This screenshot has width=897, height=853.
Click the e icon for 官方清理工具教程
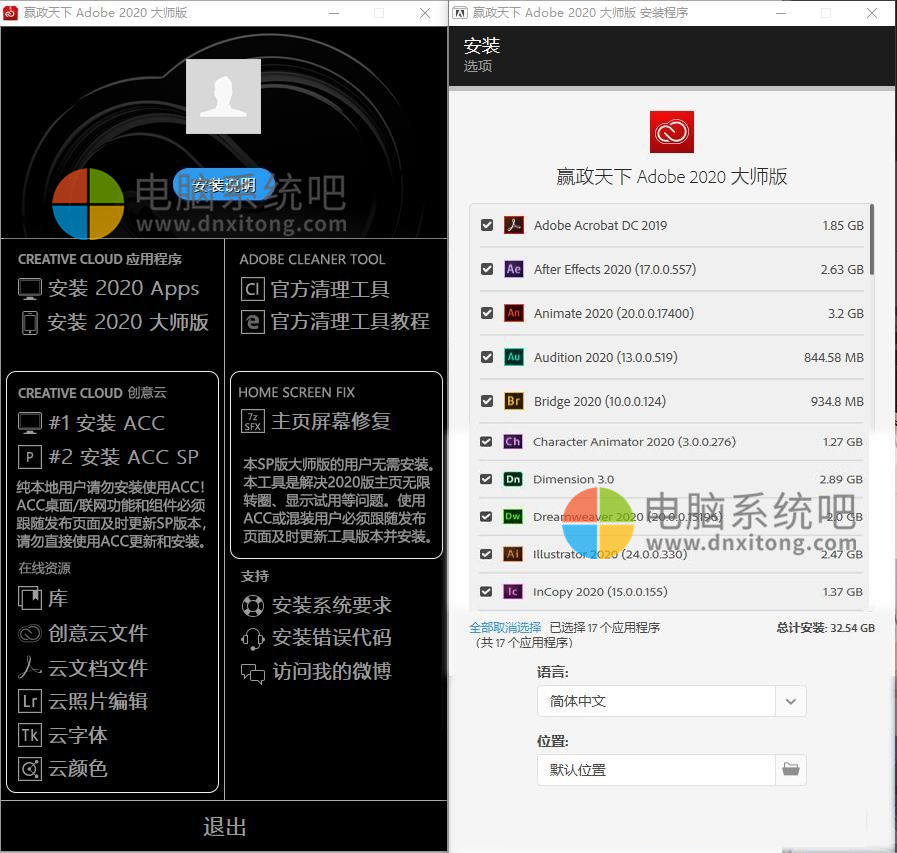252,322
